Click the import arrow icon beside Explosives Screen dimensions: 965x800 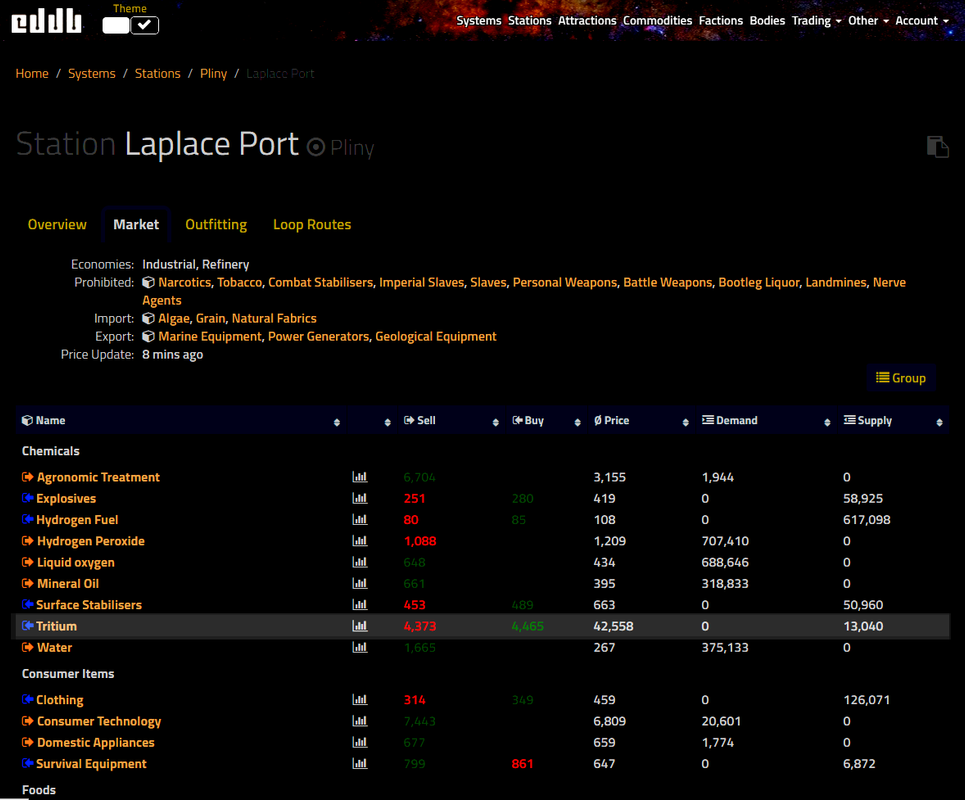point(28,498)
